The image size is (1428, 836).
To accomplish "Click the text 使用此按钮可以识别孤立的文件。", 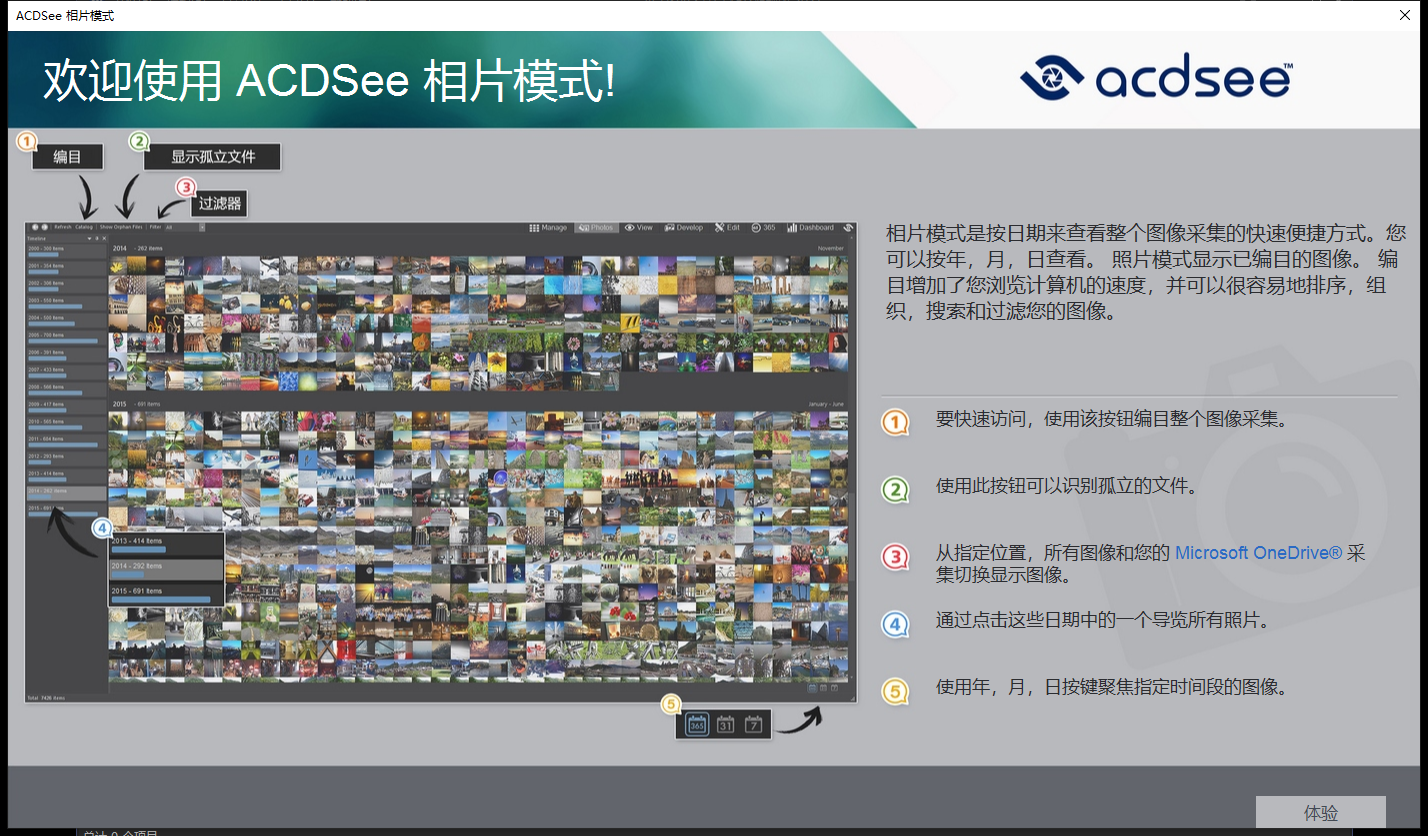I will coord(1067,487).
